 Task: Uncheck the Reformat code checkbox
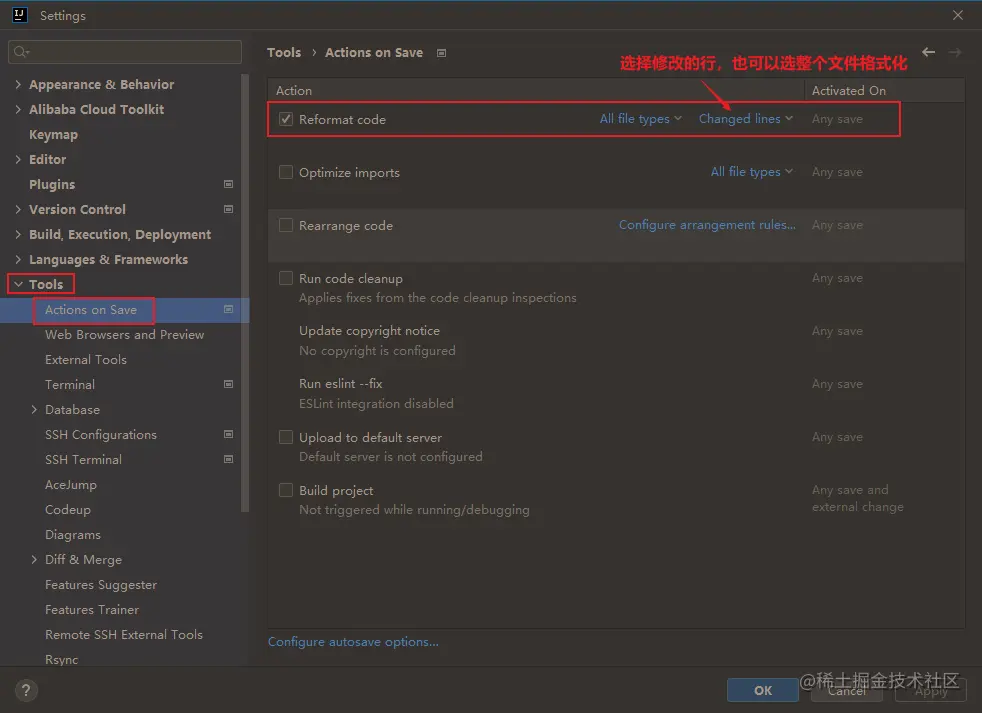(x=286, y=119)
